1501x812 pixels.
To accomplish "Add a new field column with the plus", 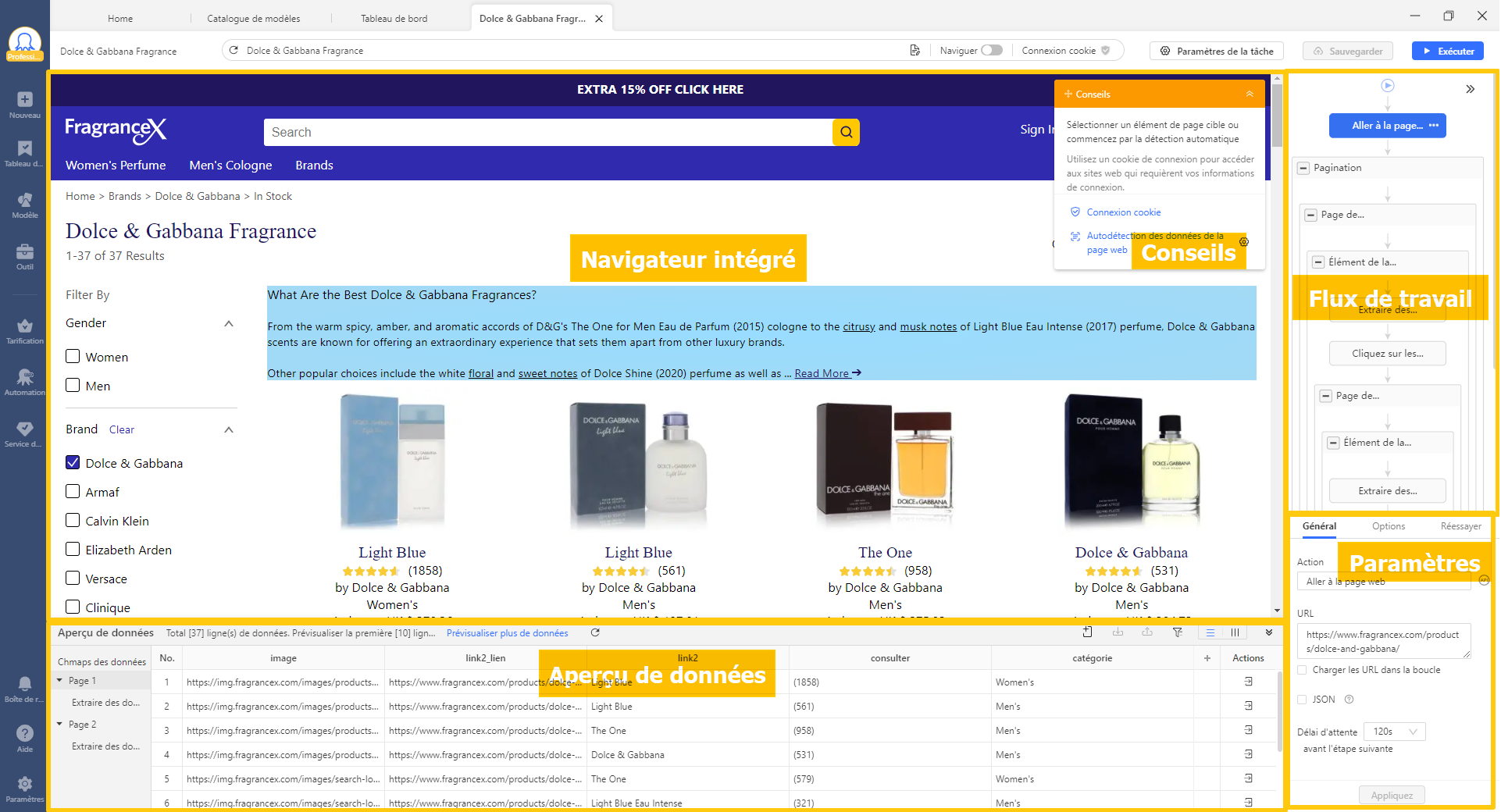I will 1207,658.
